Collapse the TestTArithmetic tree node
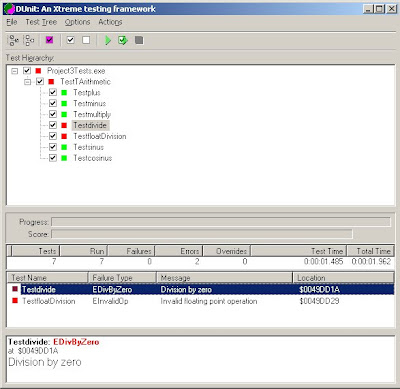 27,82
